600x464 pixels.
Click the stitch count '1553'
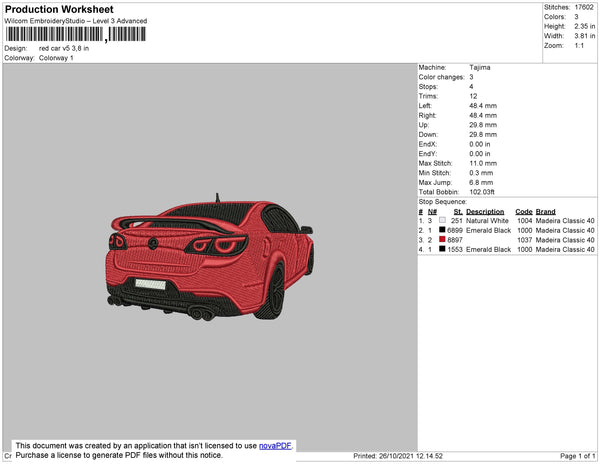[455, 249]
